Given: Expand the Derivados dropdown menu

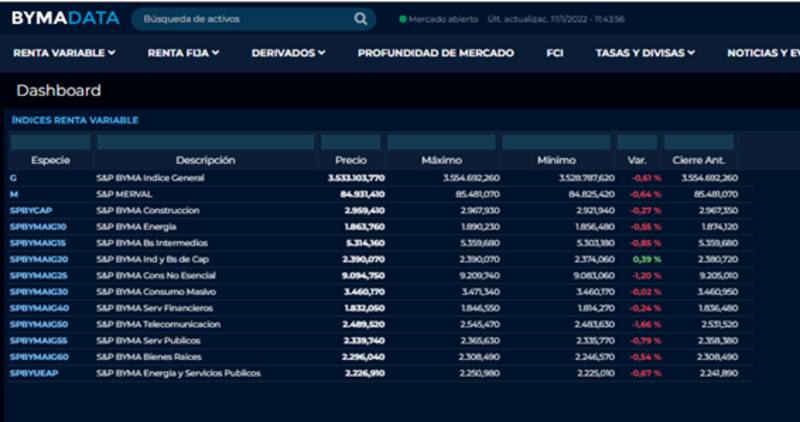Looking at the screenshot, I should pyautogui.click(x=288, y=53).
